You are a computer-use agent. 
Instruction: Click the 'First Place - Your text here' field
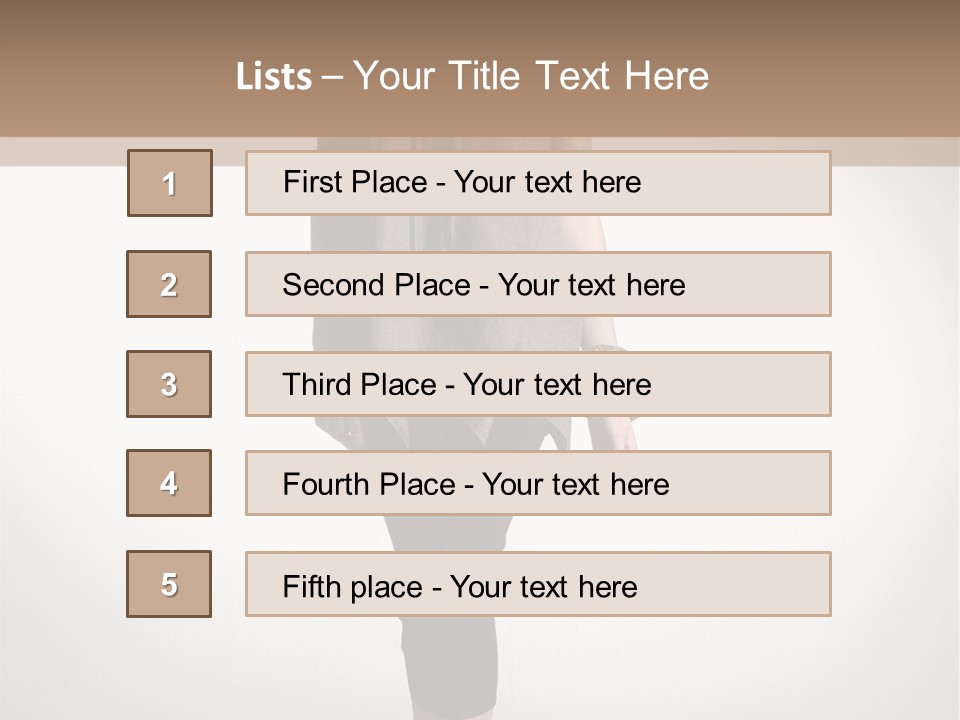(x=538, y=183)
